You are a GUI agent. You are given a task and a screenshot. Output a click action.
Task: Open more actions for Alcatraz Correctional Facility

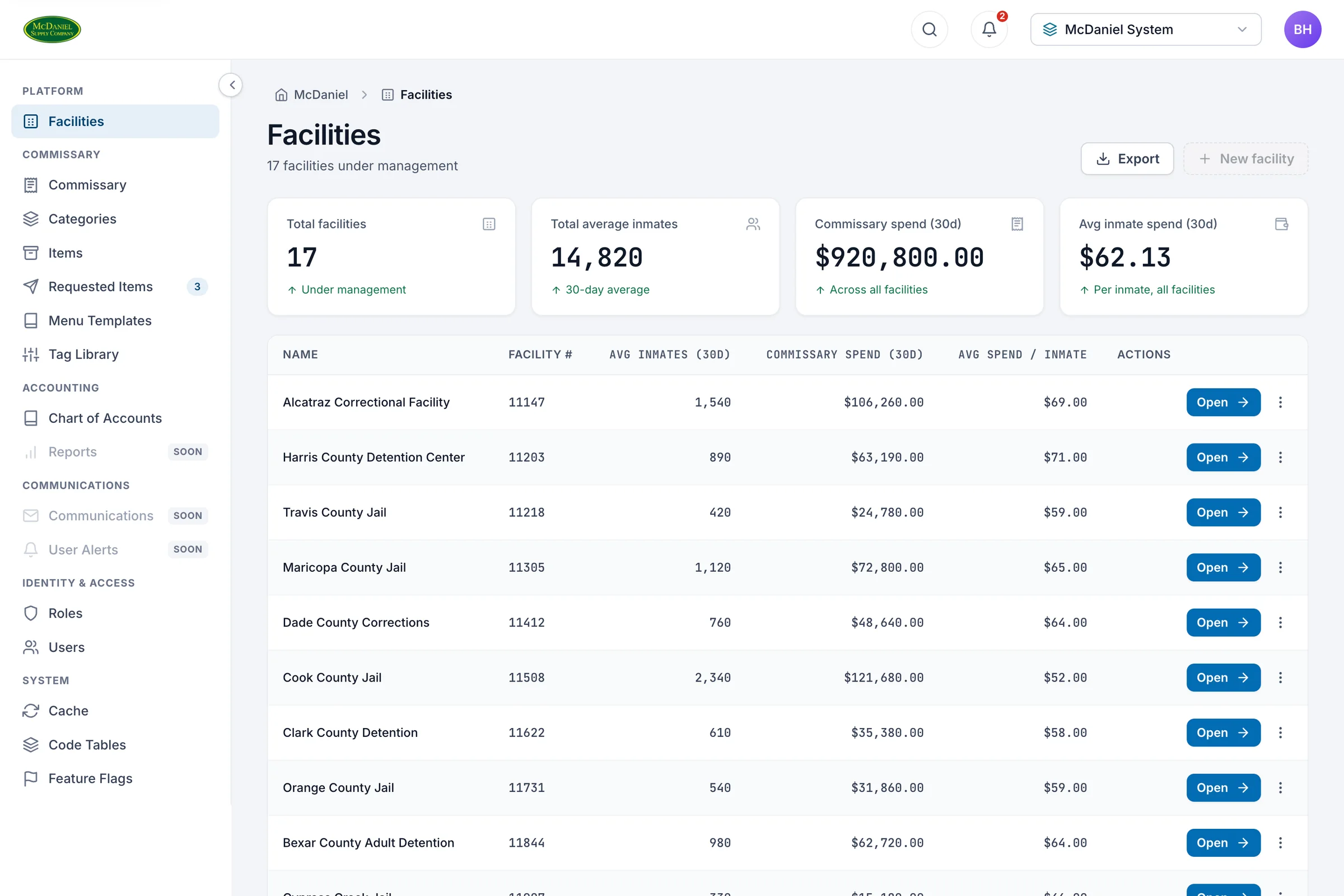[1280, 402]
